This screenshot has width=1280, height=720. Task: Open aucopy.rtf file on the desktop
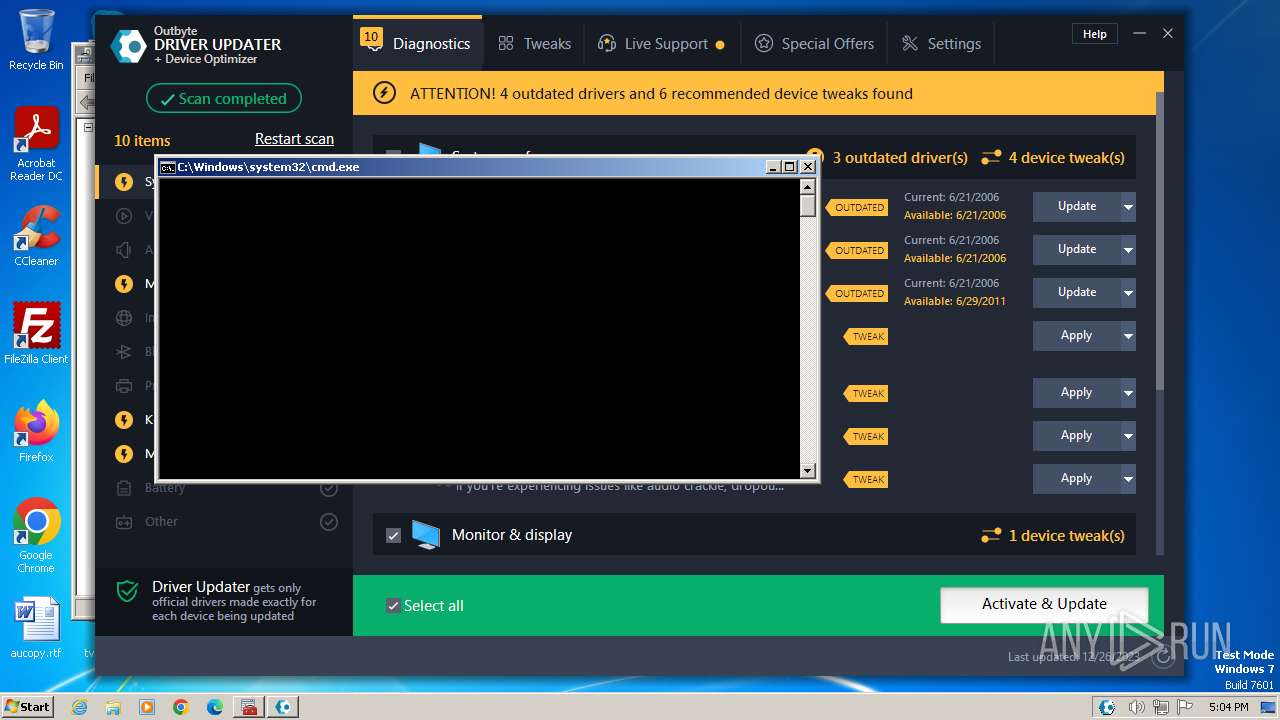(x=36, y=628)
